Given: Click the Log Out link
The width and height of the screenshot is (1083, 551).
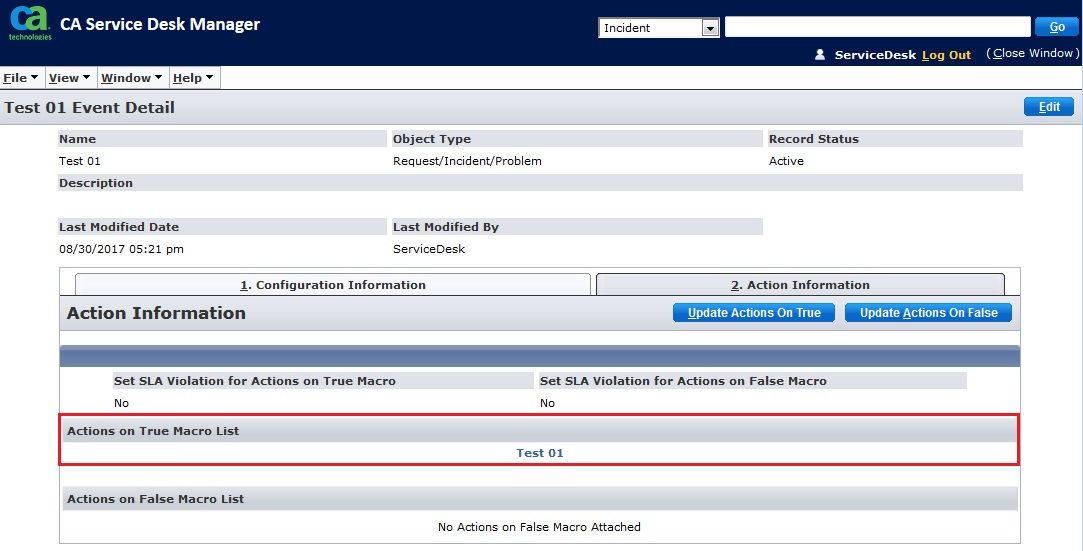Looking at the screenshot, I should point(946,55).
